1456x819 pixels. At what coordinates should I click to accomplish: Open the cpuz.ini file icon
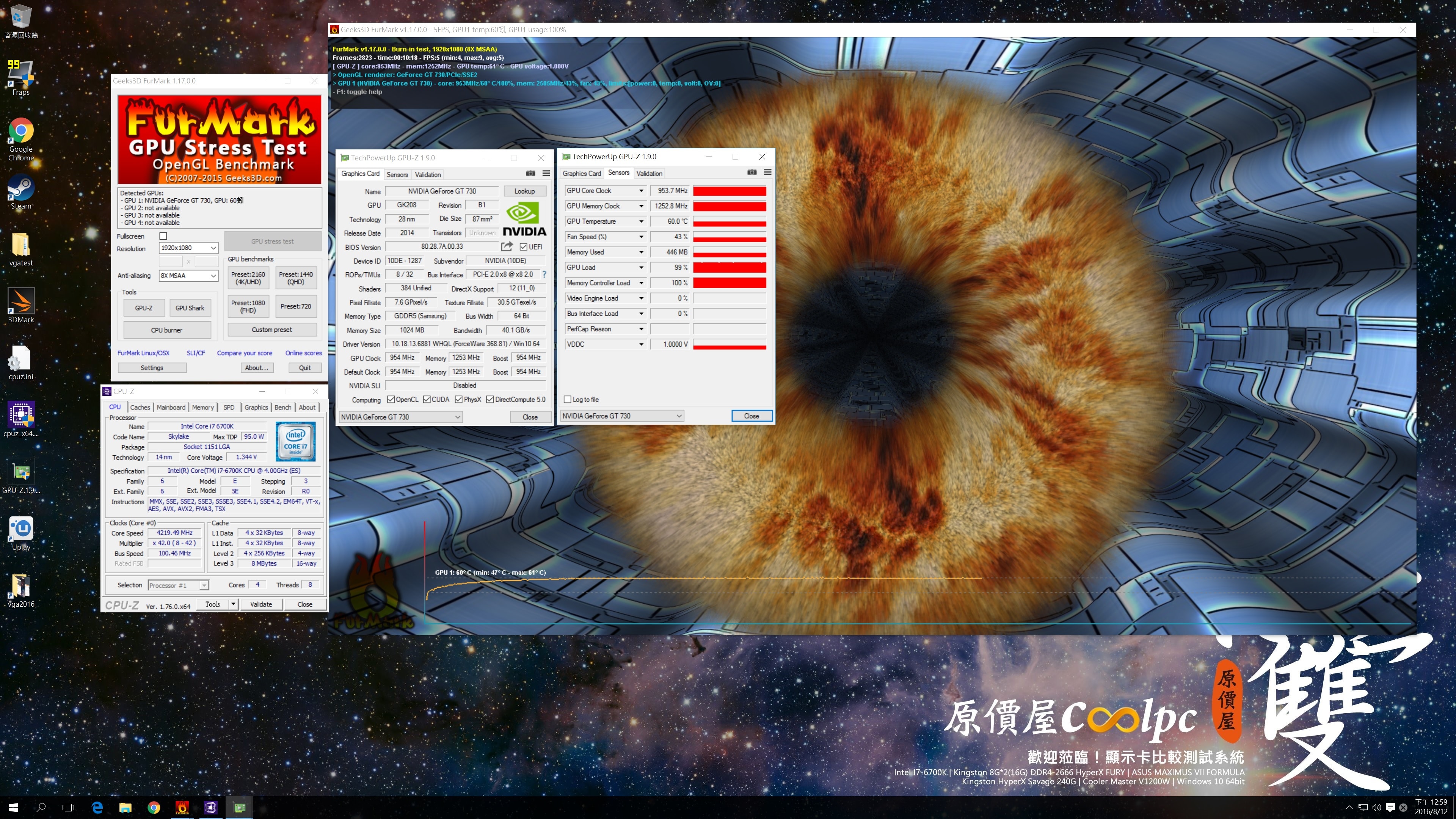[21, 363]
